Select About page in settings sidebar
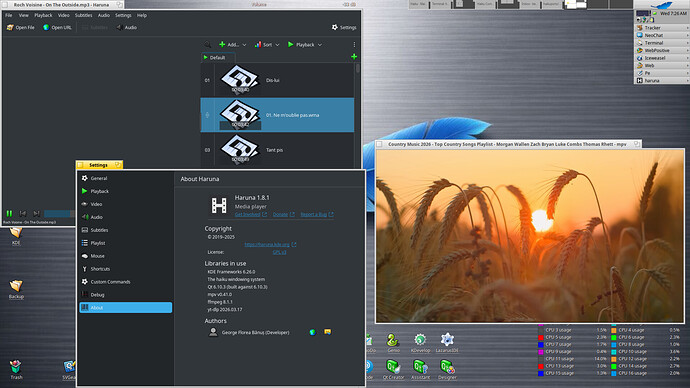The image size is (690, 388). [125, 307]
